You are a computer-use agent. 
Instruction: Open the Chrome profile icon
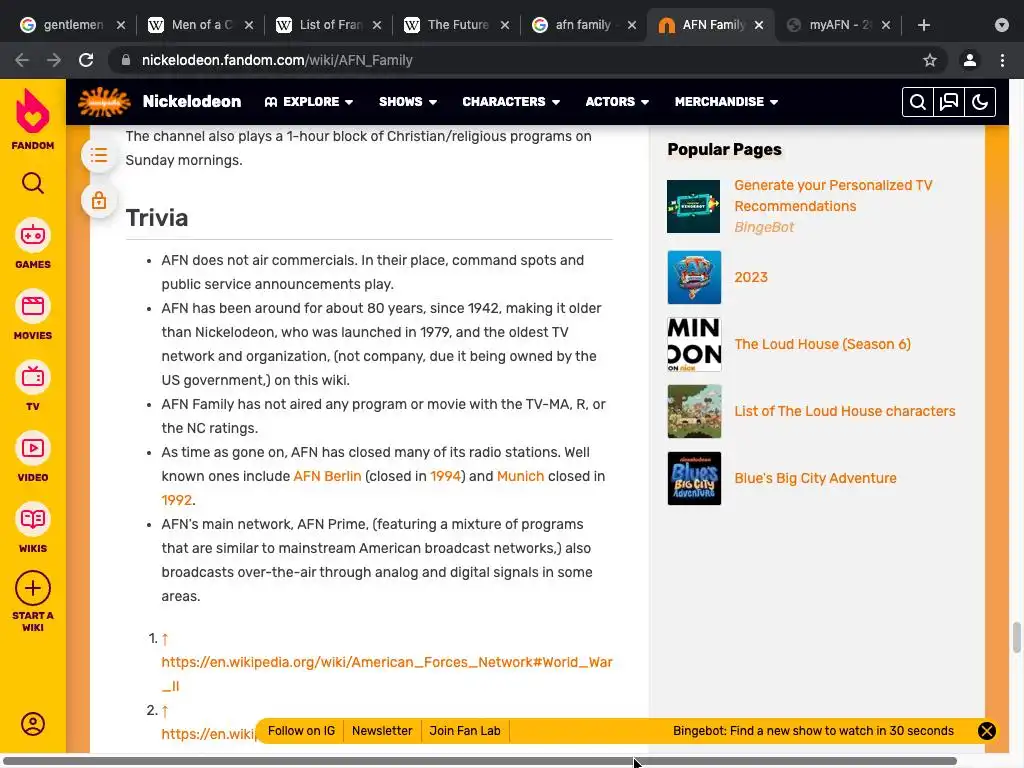tap(970, 60)
